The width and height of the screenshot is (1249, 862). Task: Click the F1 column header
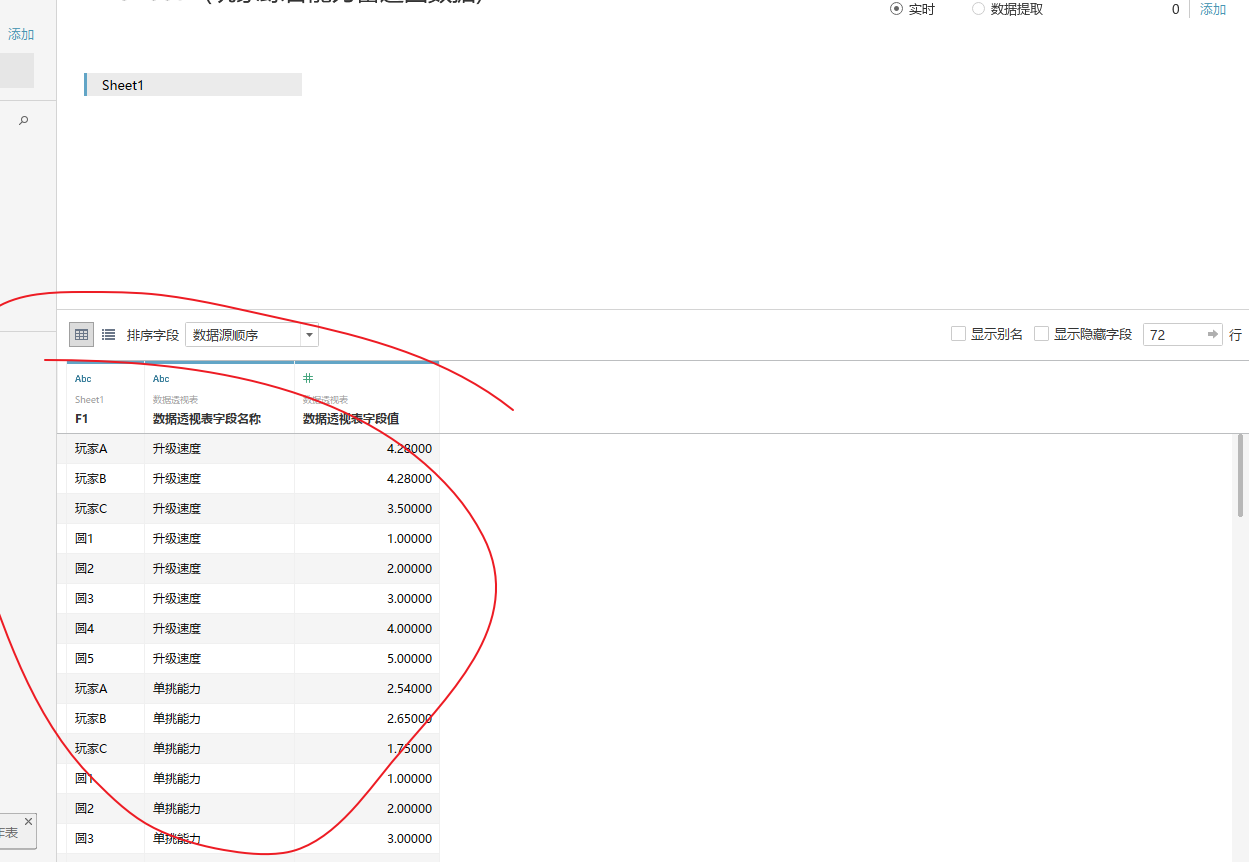point(82,419)
